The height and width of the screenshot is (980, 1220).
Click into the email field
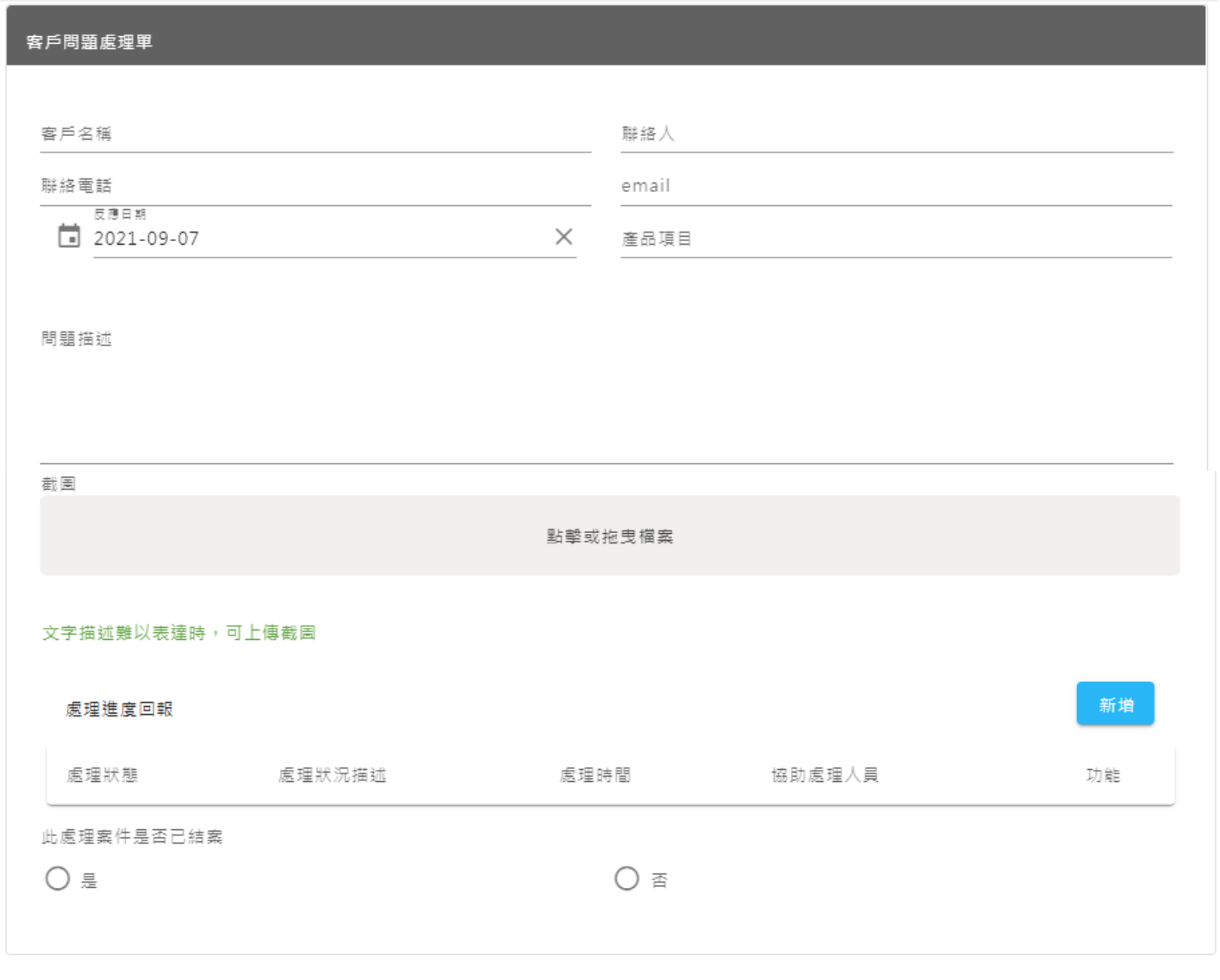coord(896,186)
